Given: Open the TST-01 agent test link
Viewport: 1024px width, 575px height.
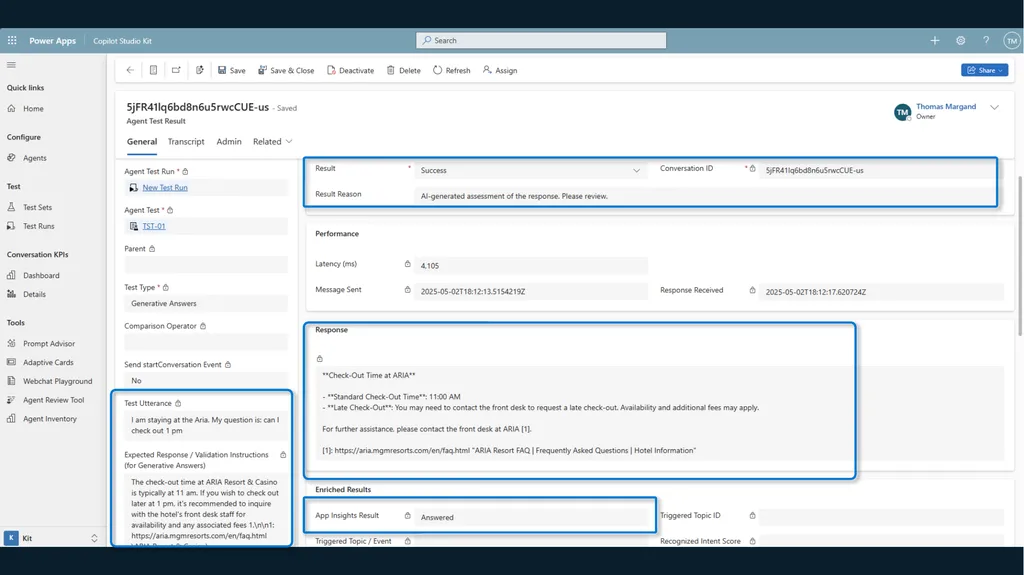Looking at the screenshot, I should 153,226.
